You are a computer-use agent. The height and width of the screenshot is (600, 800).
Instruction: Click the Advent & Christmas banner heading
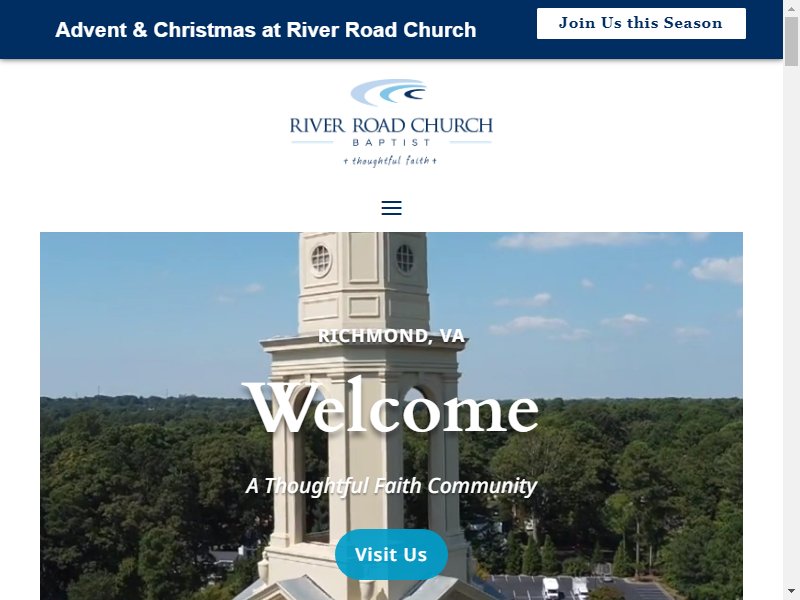click(265, 30)
